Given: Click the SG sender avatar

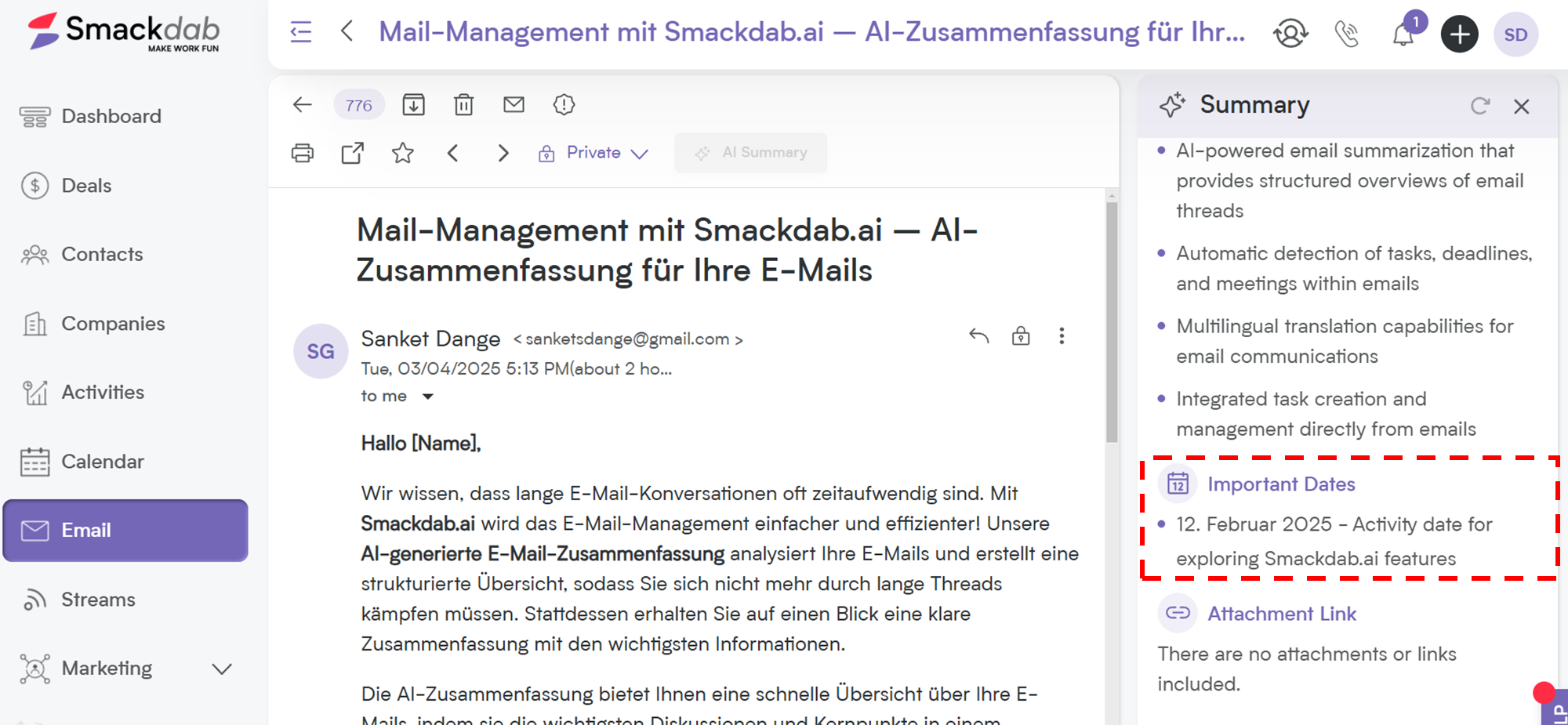Looking at the screenshot, I should (x=321, y=351).
